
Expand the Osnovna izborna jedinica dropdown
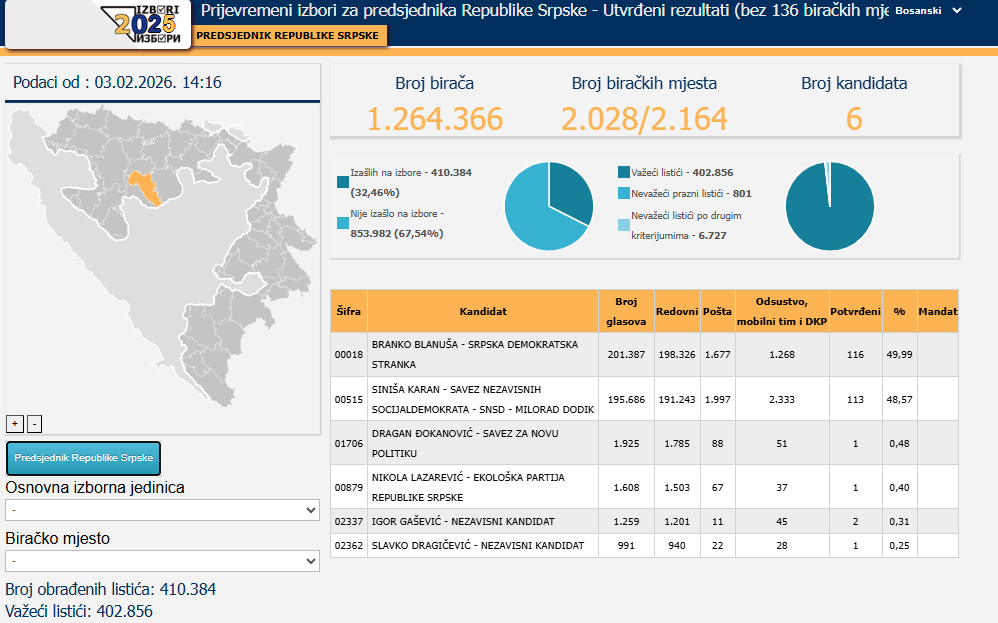tap(162, 510)
